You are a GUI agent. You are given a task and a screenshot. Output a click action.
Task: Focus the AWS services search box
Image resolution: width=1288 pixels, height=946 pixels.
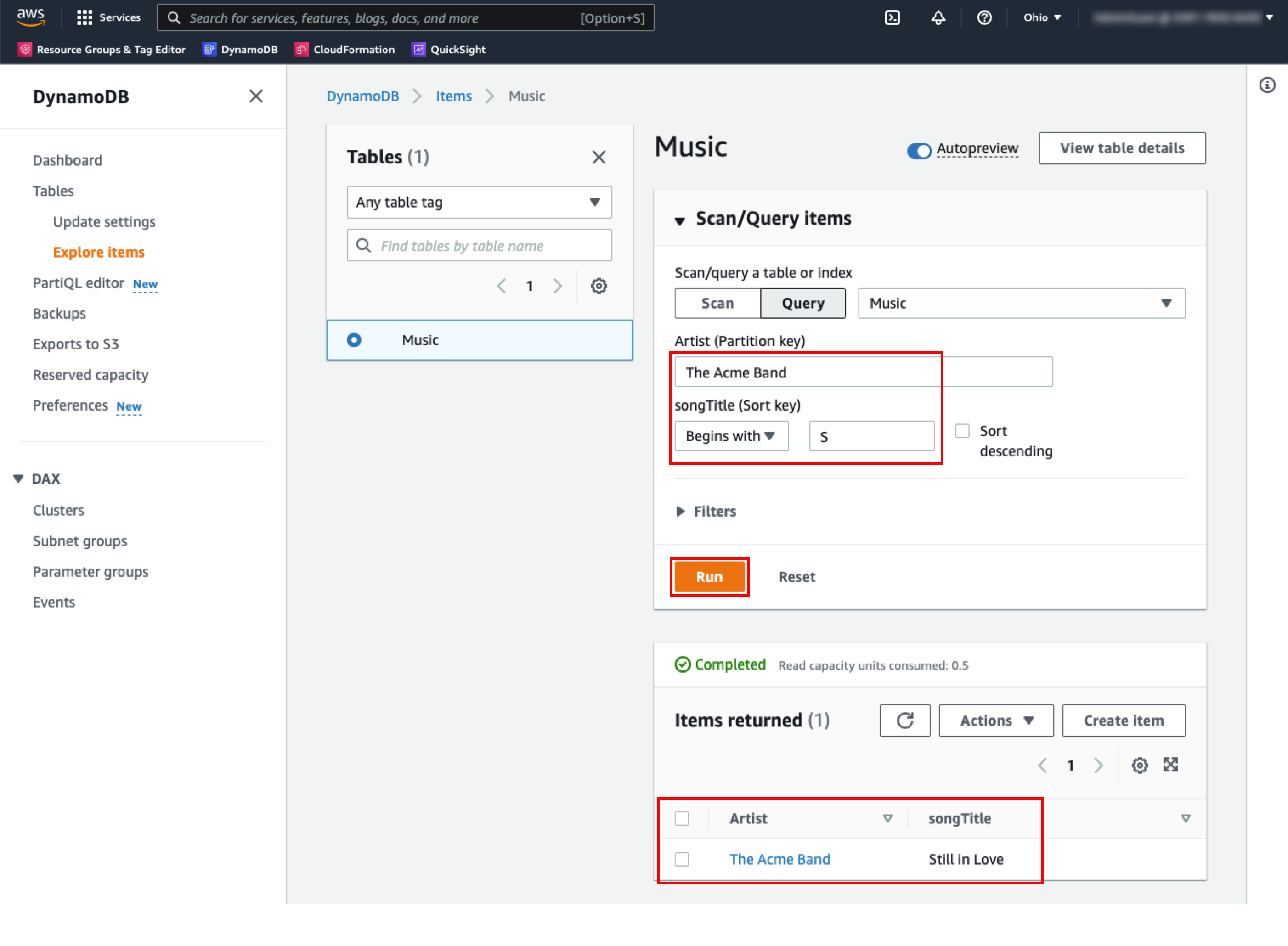pyautogui.click(x=406, y=18)
